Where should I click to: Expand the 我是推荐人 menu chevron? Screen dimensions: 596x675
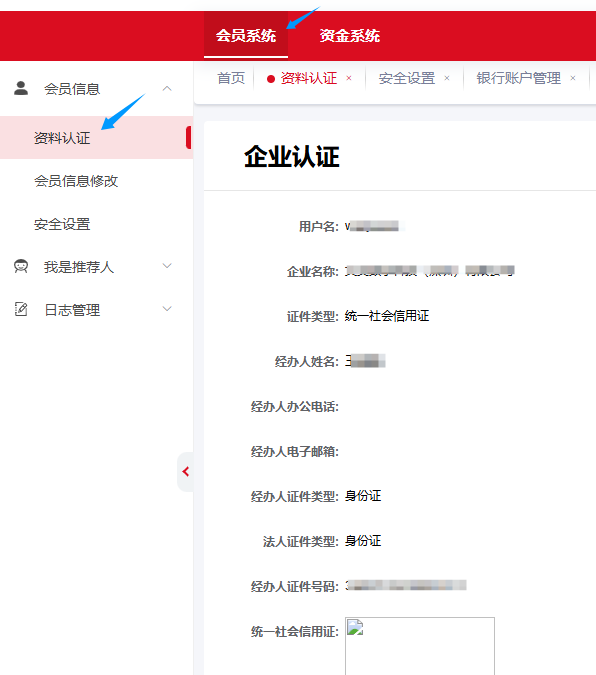[167, 266]
